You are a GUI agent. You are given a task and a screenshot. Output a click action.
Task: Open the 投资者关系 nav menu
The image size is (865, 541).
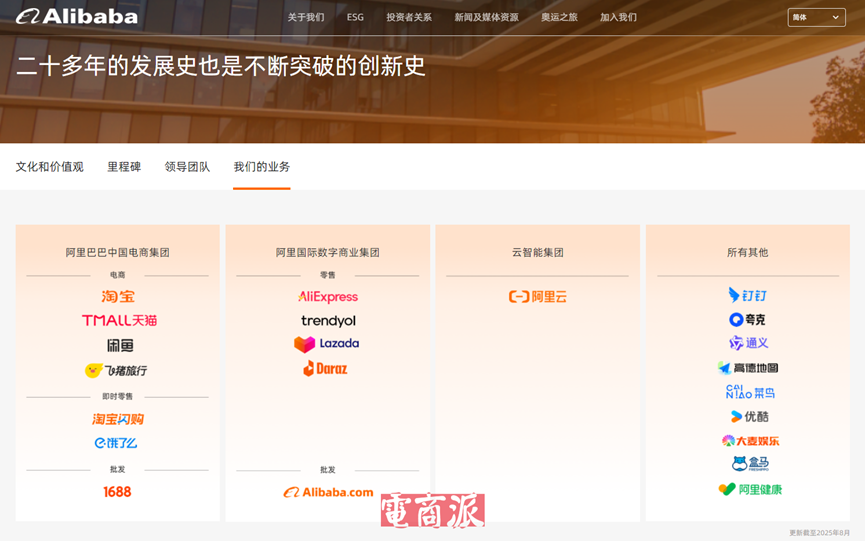pos(409,17)
